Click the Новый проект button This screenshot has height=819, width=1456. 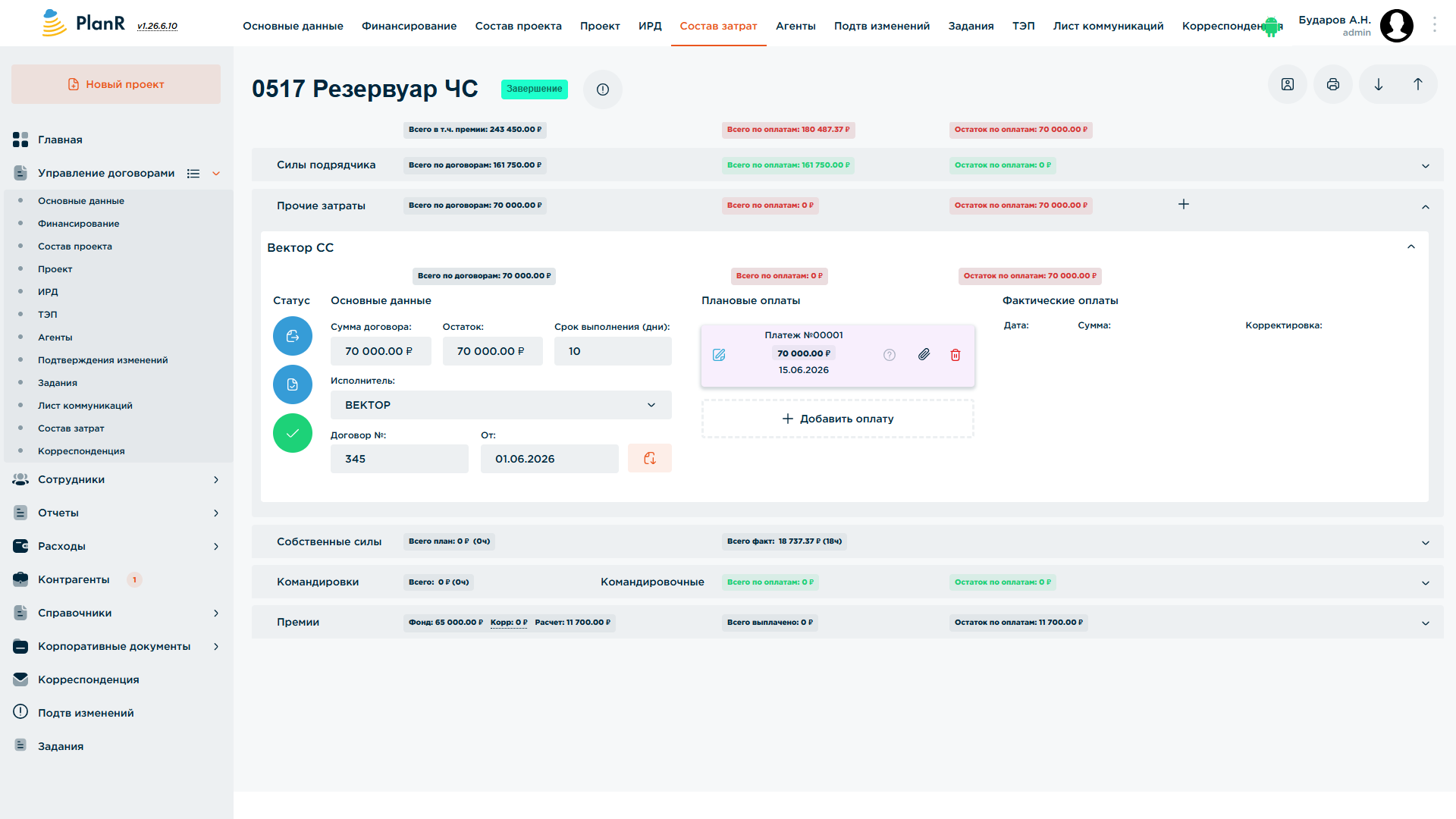point(116,84)
